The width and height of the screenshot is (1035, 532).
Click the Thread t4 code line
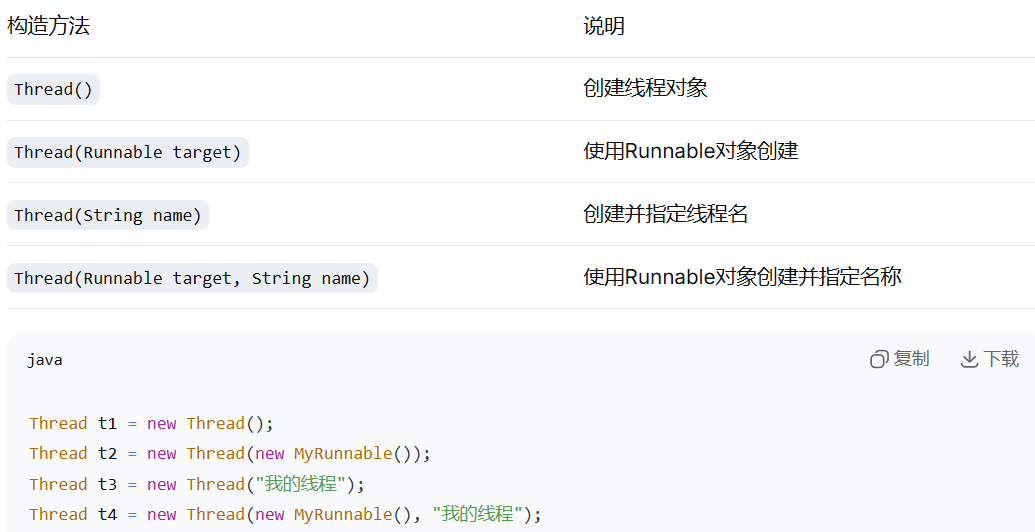[285, 514]
